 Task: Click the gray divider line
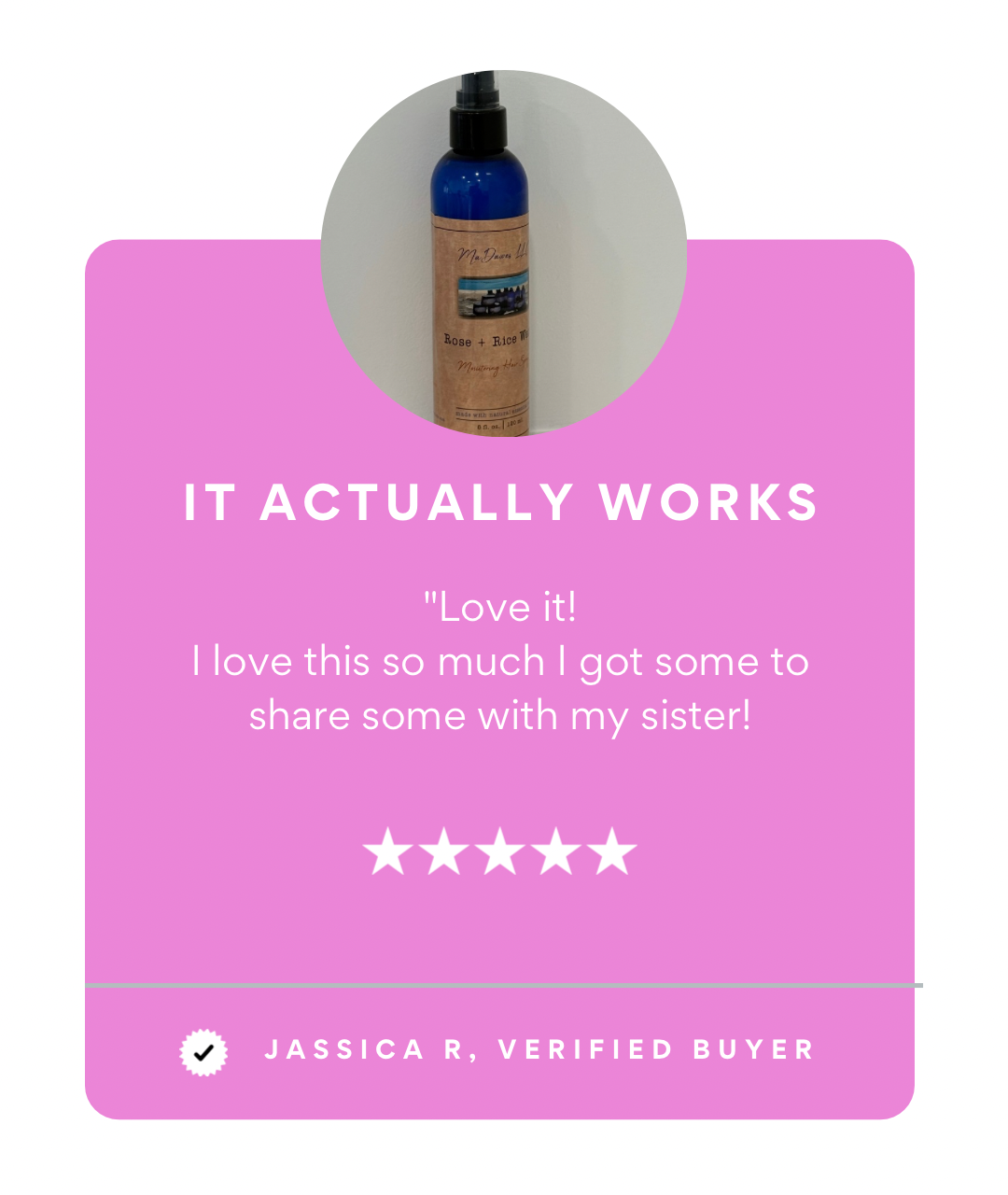click(x=504, y=985)
